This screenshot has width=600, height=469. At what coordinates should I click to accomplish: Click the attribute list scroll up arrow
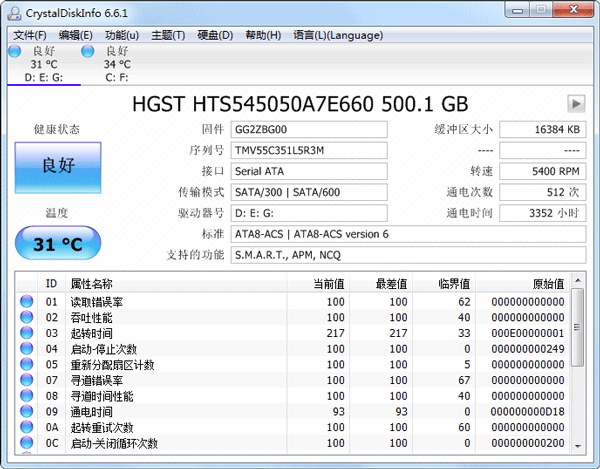[578, 281]
